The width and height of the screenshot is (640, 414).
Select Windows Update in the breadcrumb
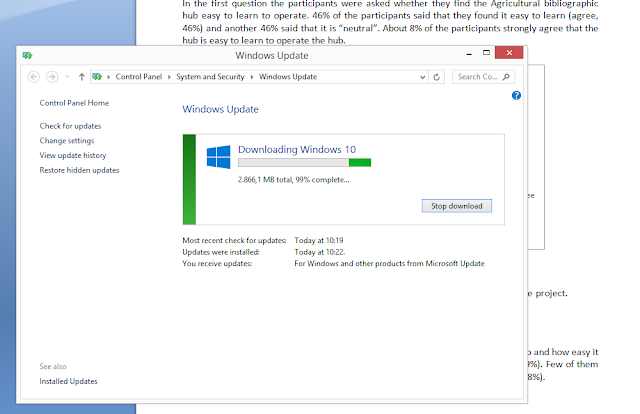point(288,77)
